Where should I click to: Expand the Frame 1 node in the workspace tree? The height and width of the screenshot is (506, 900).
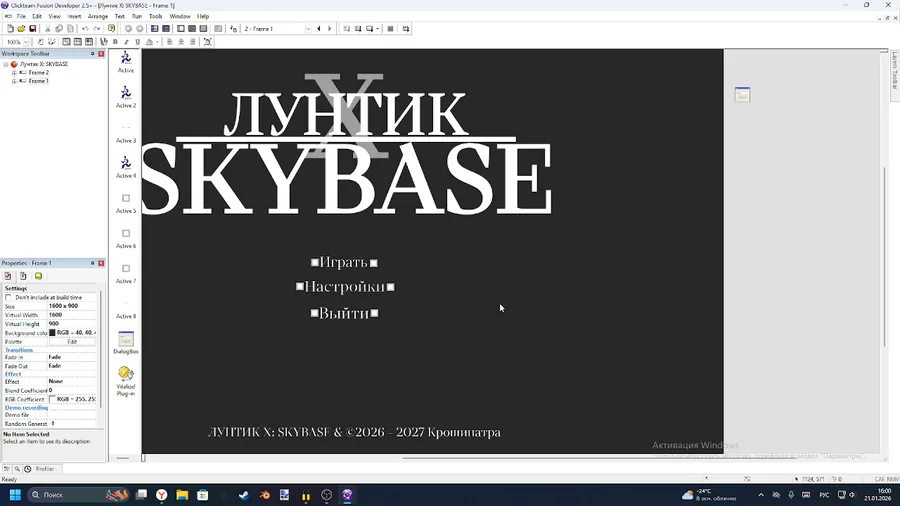click(14, 81)
